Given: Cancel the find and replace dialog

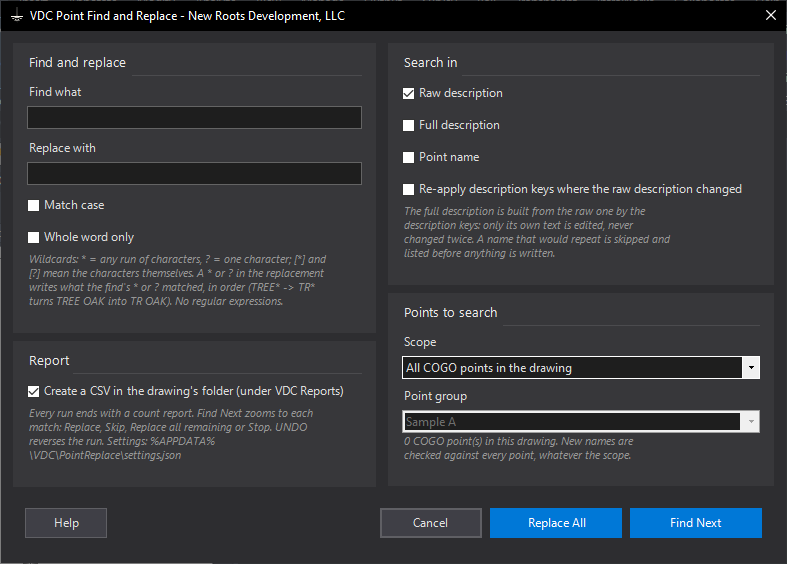Looking at the screenshot, I should [431, 523].
